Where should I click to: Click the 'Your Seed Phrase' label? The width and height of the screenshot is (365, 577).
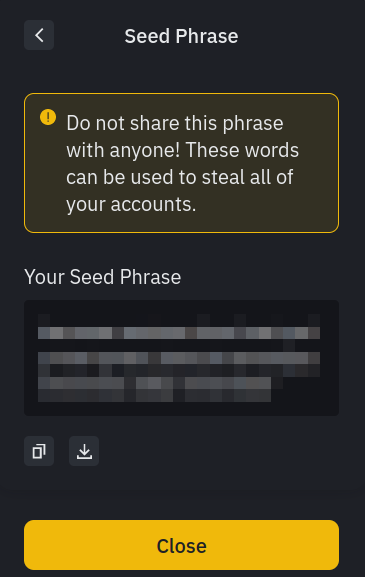103,277
